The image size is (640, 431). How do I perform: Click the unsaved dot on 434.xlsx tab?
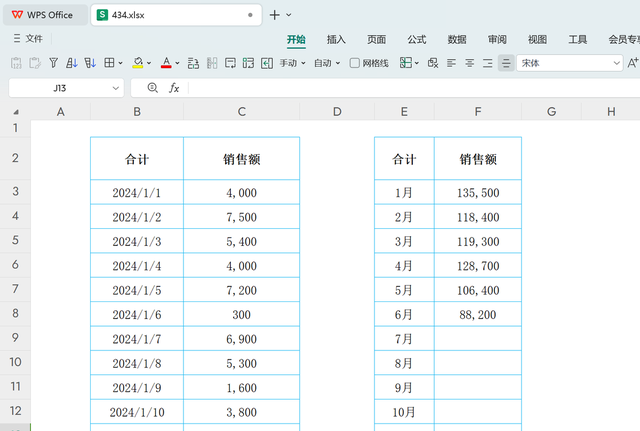(250, 15)
